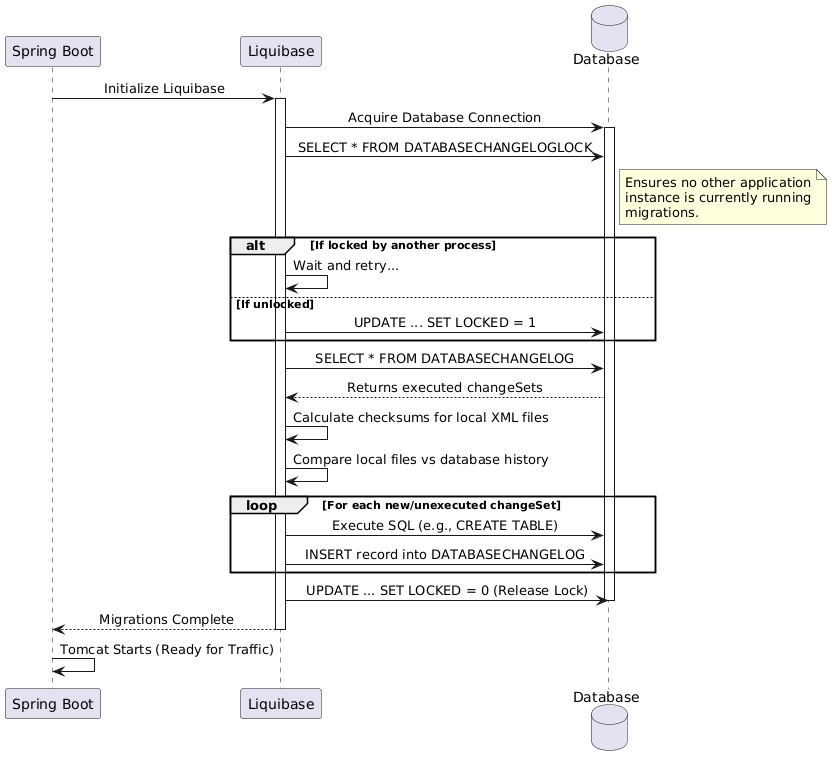The image size is (832, 766).
Task: Click 'Compare local files vs database history'
Action: [420, 459]
